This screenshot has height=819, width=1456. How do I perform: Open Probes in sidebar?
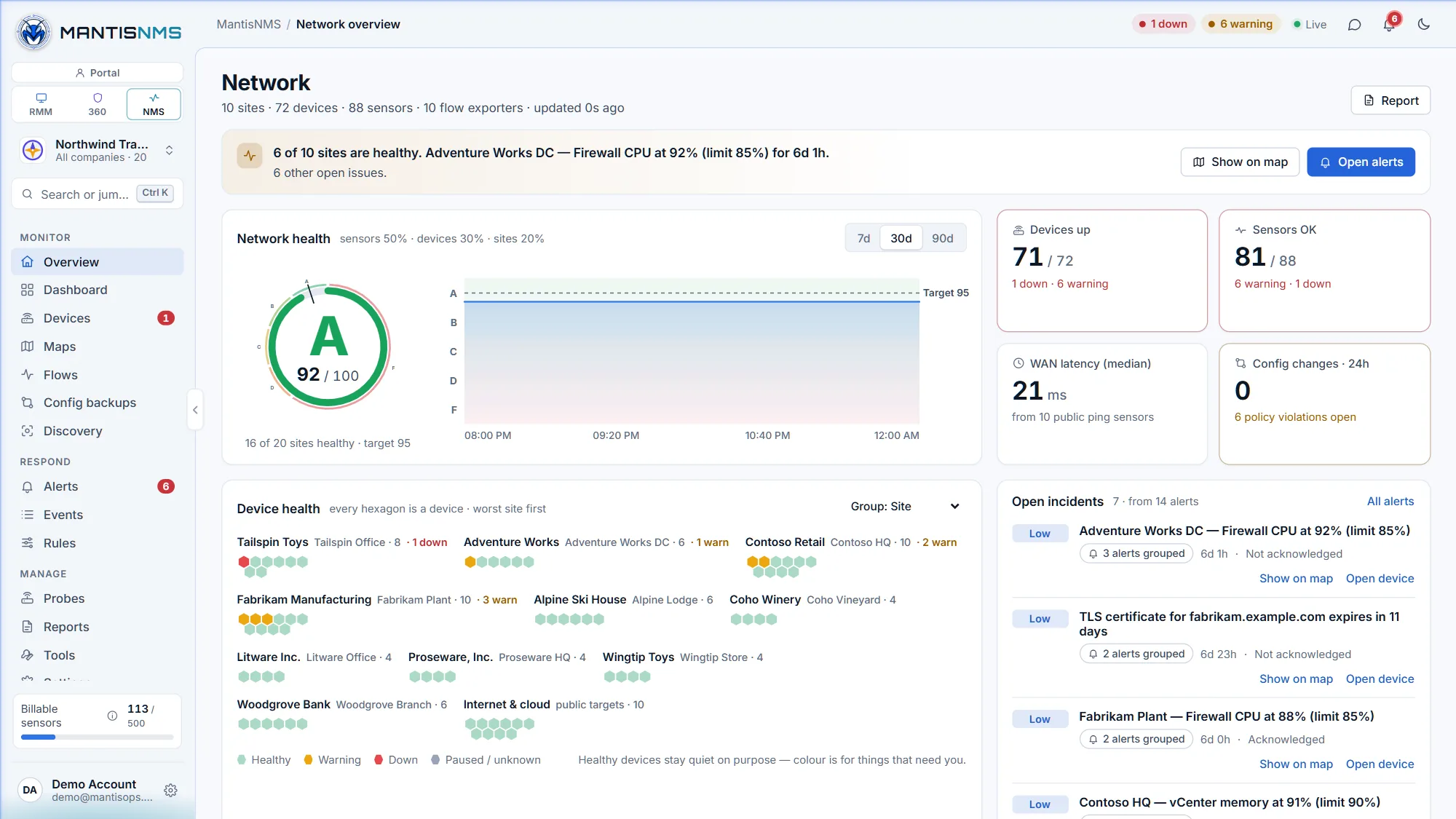point(98,598)
